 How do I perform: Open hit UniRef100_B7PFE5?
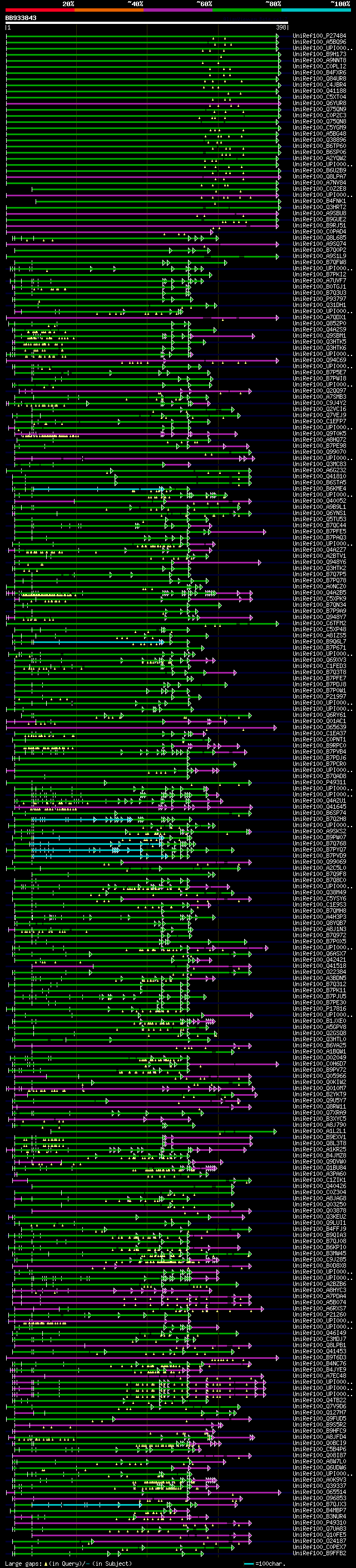click(x=319, y=531)
